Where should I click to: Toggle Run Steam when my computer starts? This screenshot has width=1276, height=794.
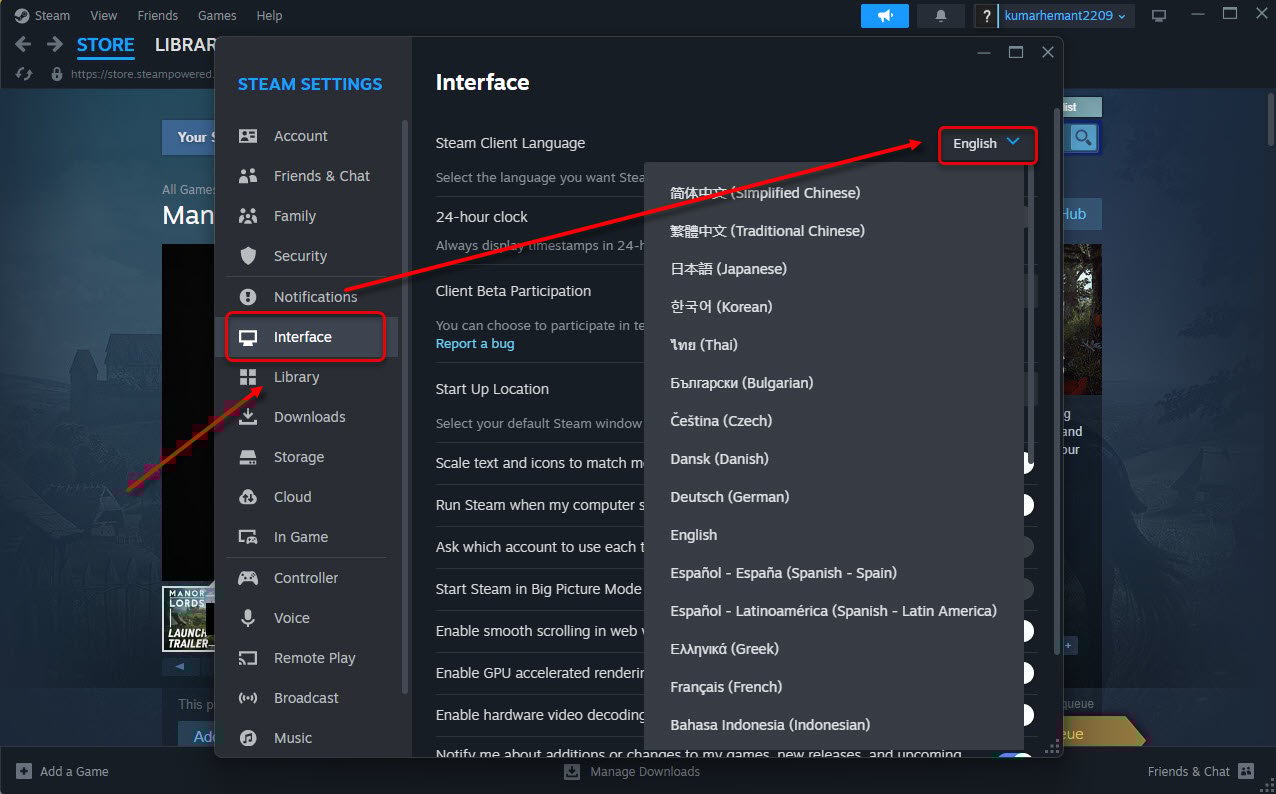(1024, 505)
